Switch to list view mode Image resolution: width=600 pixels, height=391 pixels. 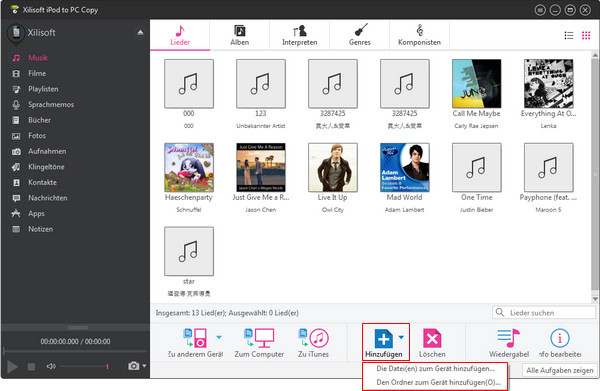pyautogui.click(x=569, y=36)
